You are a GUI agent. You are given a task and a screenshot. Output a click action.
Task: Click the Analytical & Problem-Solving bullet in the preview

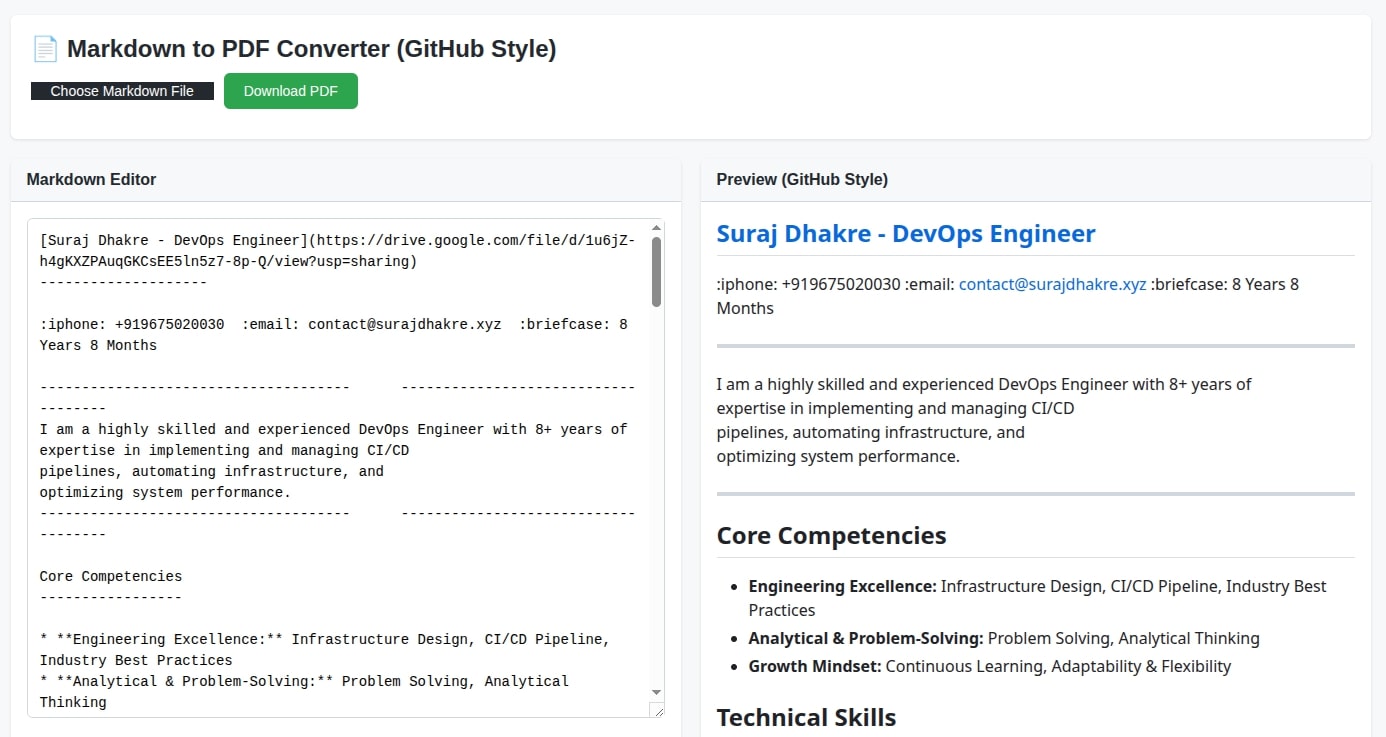pyautogui.click(x=1003, y=639)
